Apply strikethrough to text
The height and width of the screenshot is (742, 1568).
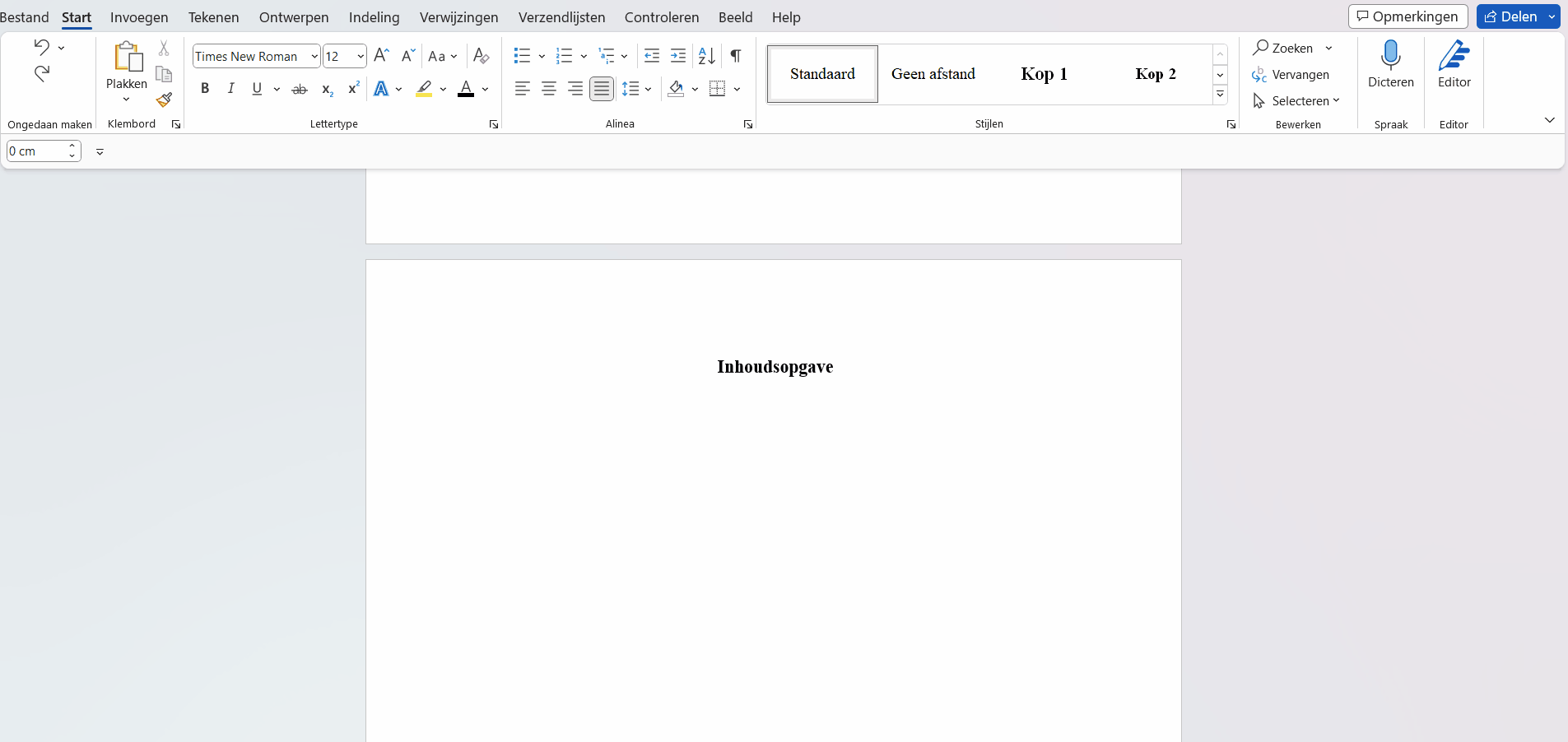(x=299, y=88)
